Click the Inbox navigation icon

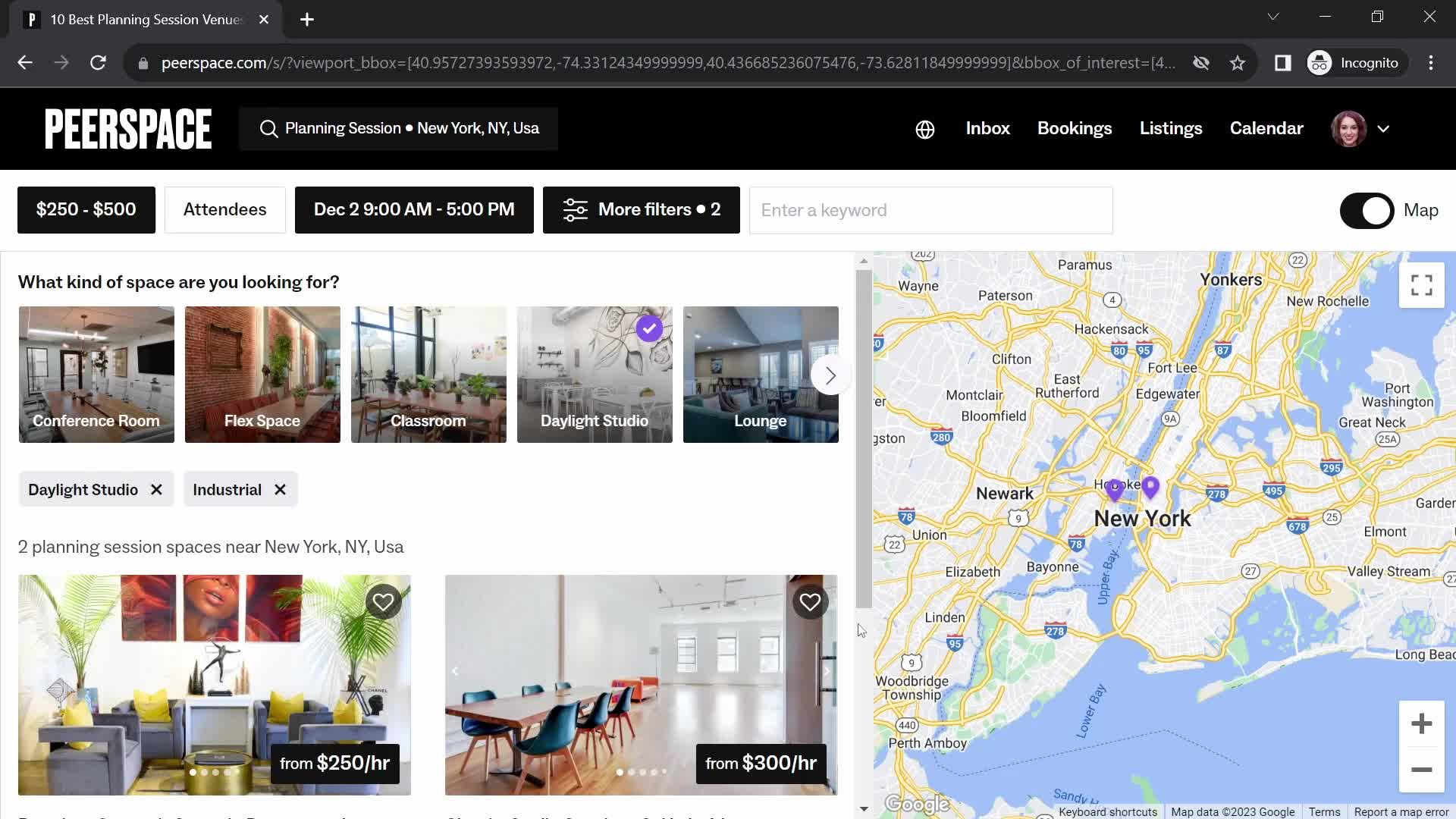click(987, 127)
